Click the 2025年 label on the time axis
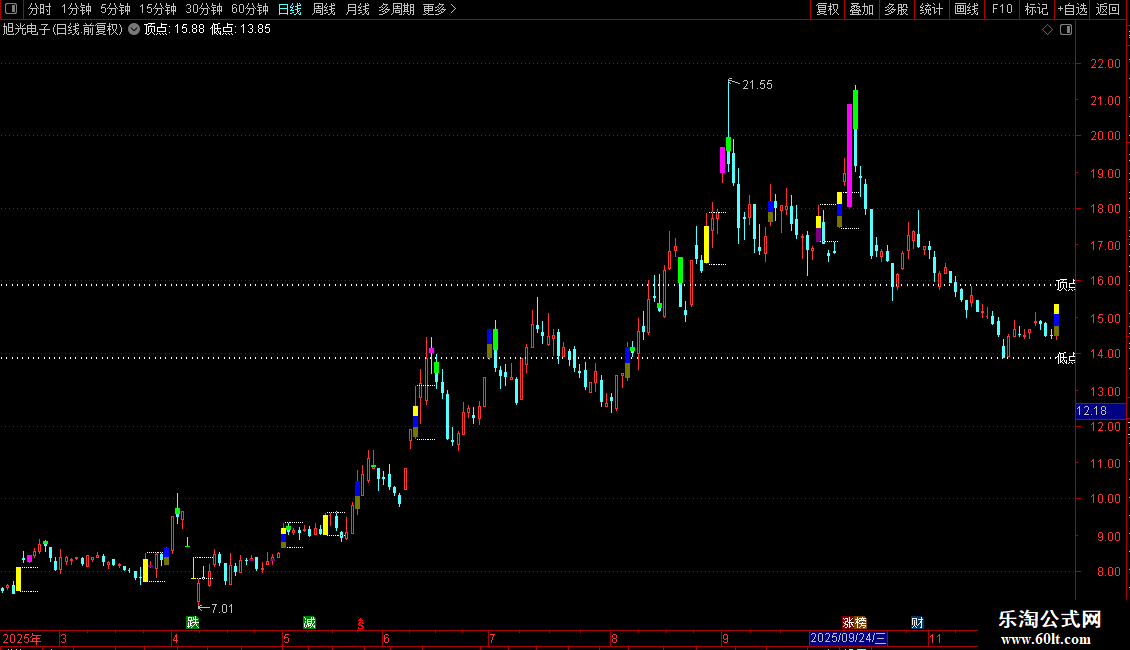Screen dimensions: 1130x650 (x=22, y=638)
